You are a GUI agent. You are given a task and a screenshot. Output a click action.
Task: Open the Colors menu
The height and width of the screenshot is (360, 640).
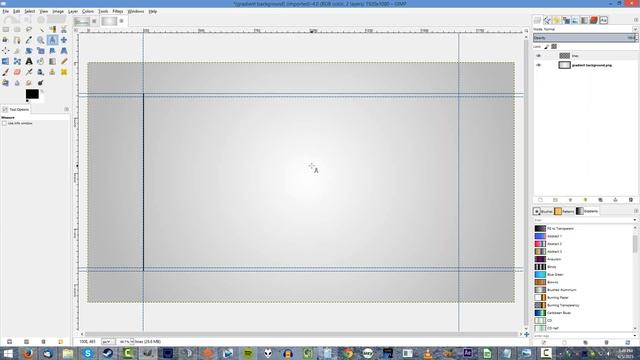point(88,11)
